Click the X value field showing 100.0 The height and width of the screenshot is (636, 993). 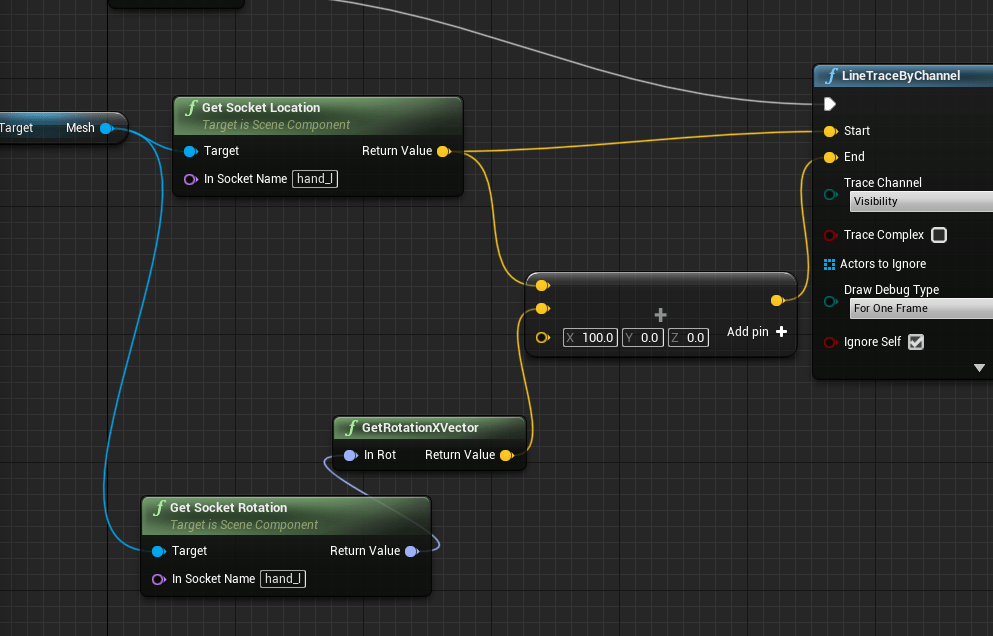[x=591, y=338]
